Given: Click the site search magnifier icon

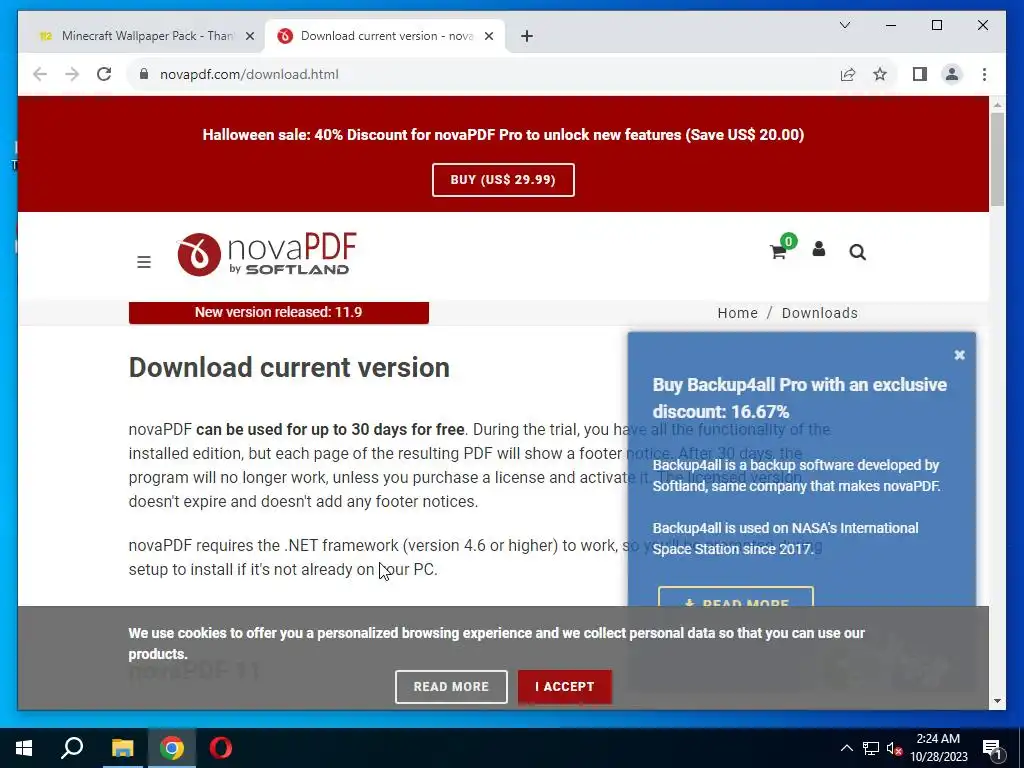Looking at the screenshot, I should [857, 252].
